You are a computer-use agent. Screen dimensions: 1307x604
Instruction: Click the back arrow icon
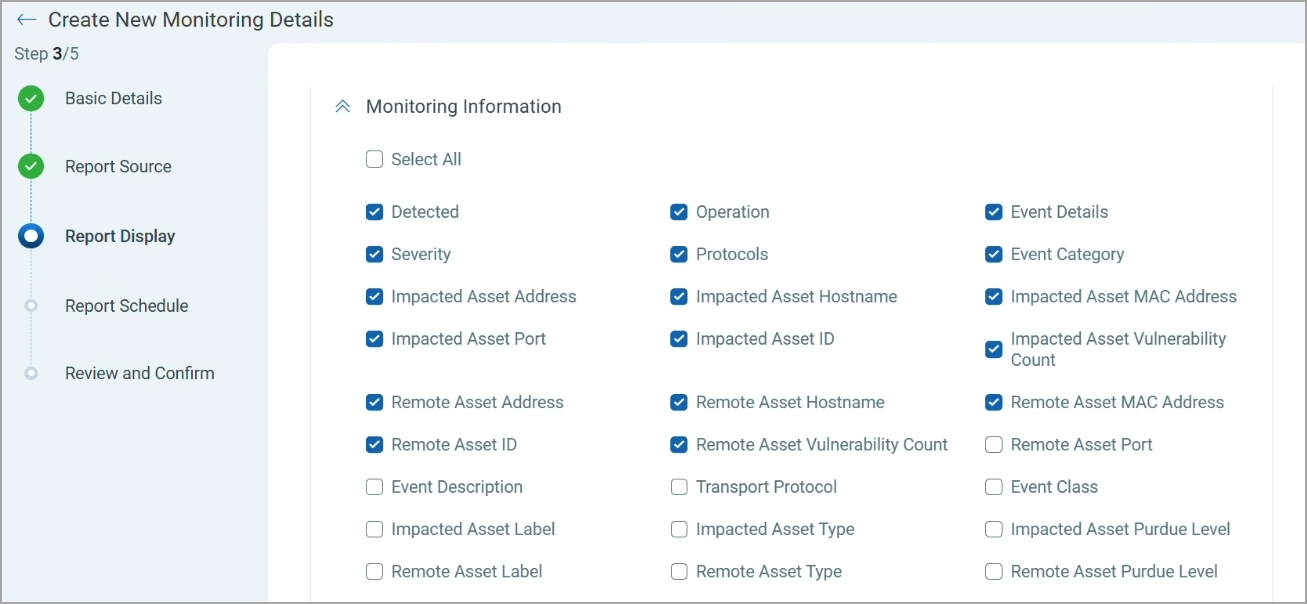[27, 20]
